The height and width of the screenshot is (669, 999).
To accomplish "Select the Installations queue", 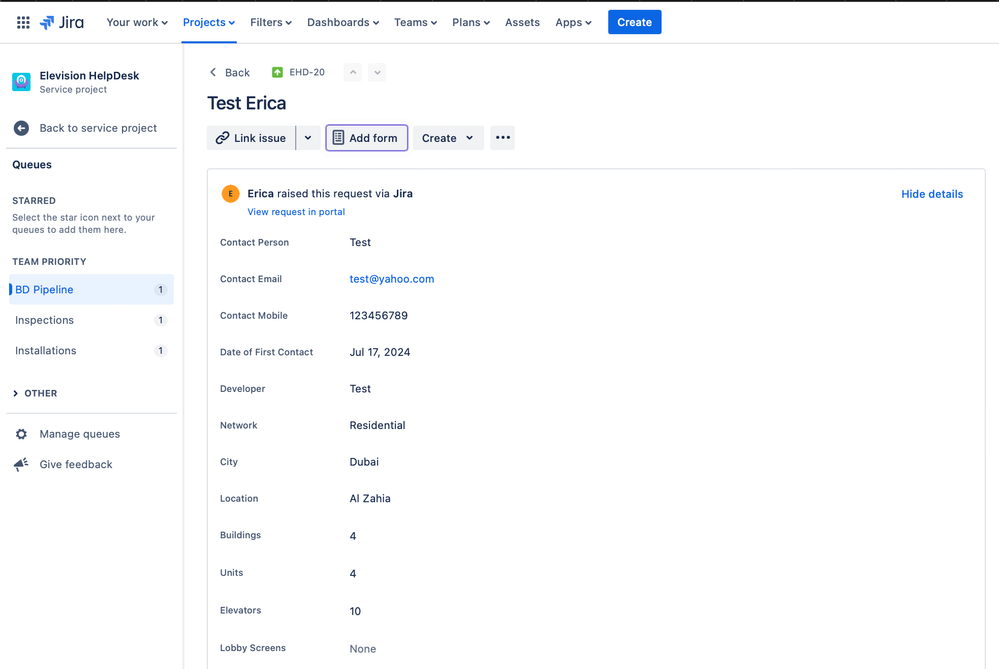I will 90,350.
